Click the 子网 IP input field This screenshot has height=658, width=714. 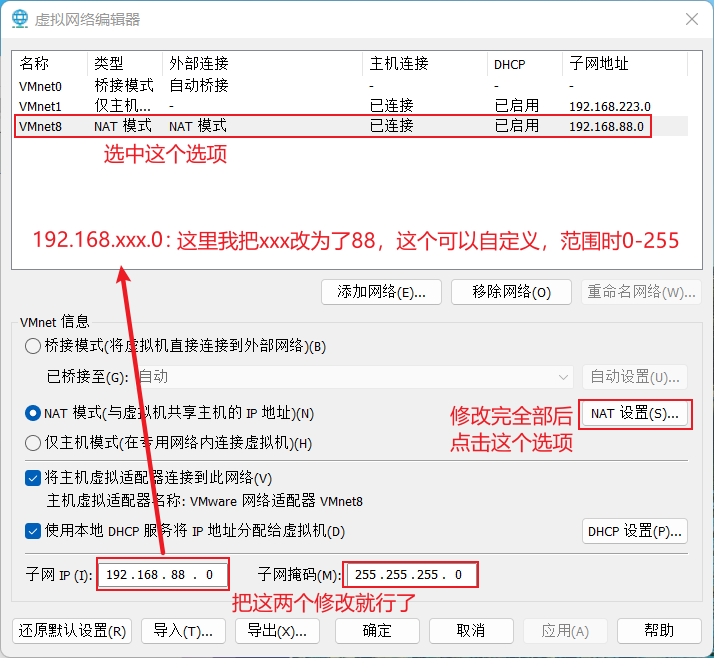(163, 575)
